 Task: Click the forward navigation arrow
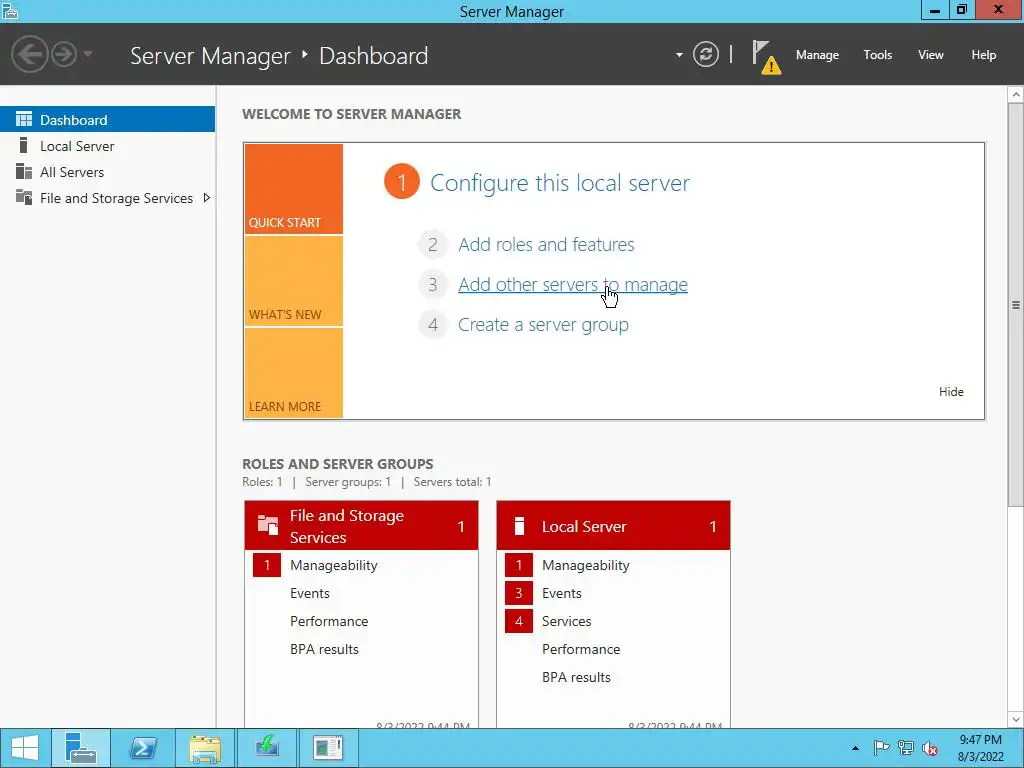pos(64,54)
